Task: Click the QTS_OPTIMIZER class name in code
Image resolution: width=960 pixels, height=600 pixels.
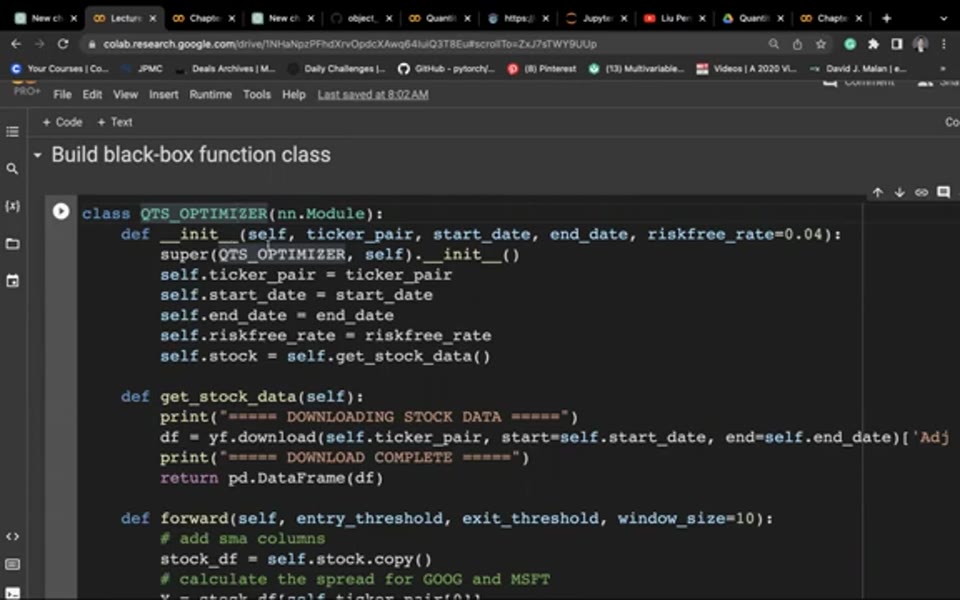Action: pyautogui.click(x=204, y=214)
